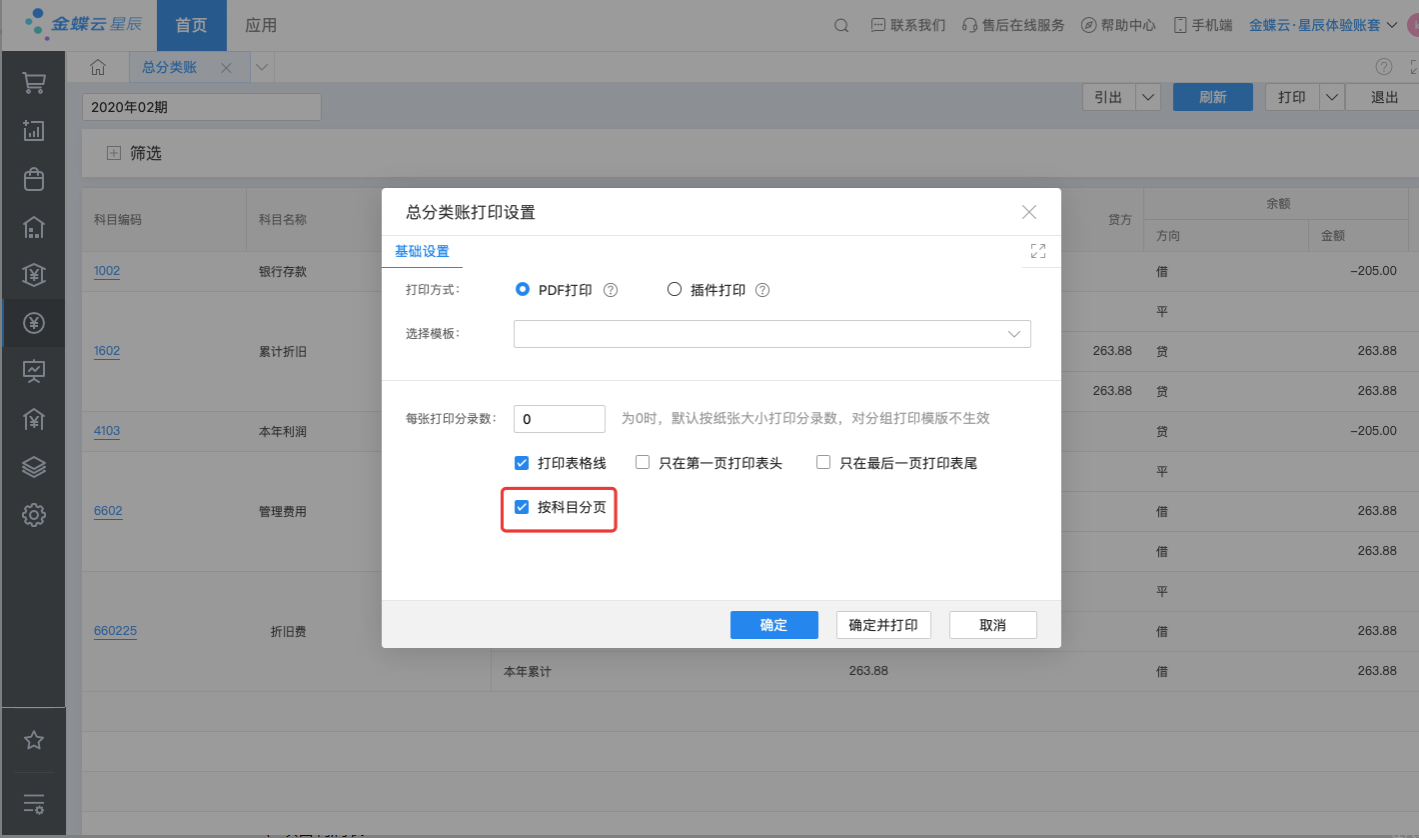Viewport: 1419px width, 838px height.
Task: Open the 金蝶云·星辰体验账套 account dropdown
Action: pos(1323,25)
